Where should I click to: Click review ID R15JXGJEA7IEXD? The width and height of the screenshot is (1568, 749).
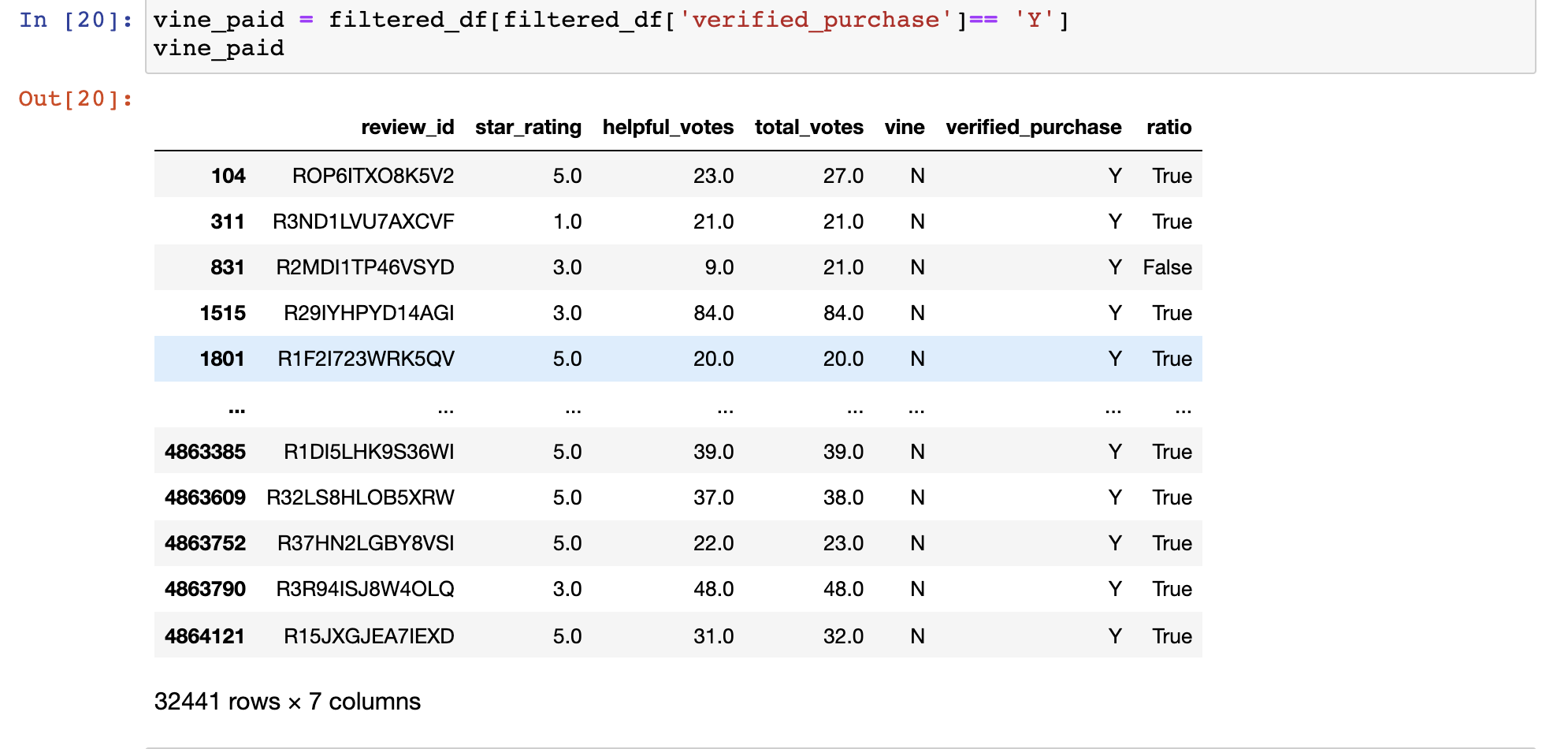click(x=369, y=636)
